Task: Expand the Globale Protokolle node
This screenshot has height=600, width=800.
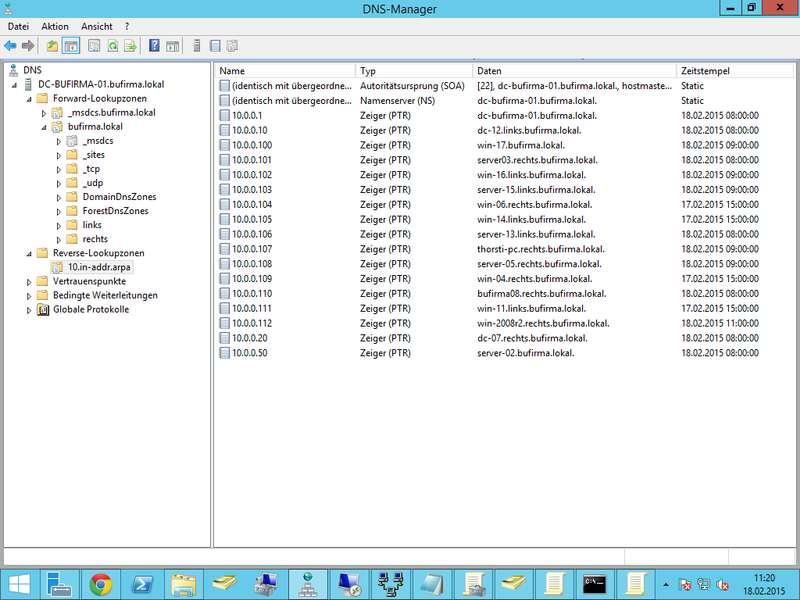Action: [x=30, y=310]
